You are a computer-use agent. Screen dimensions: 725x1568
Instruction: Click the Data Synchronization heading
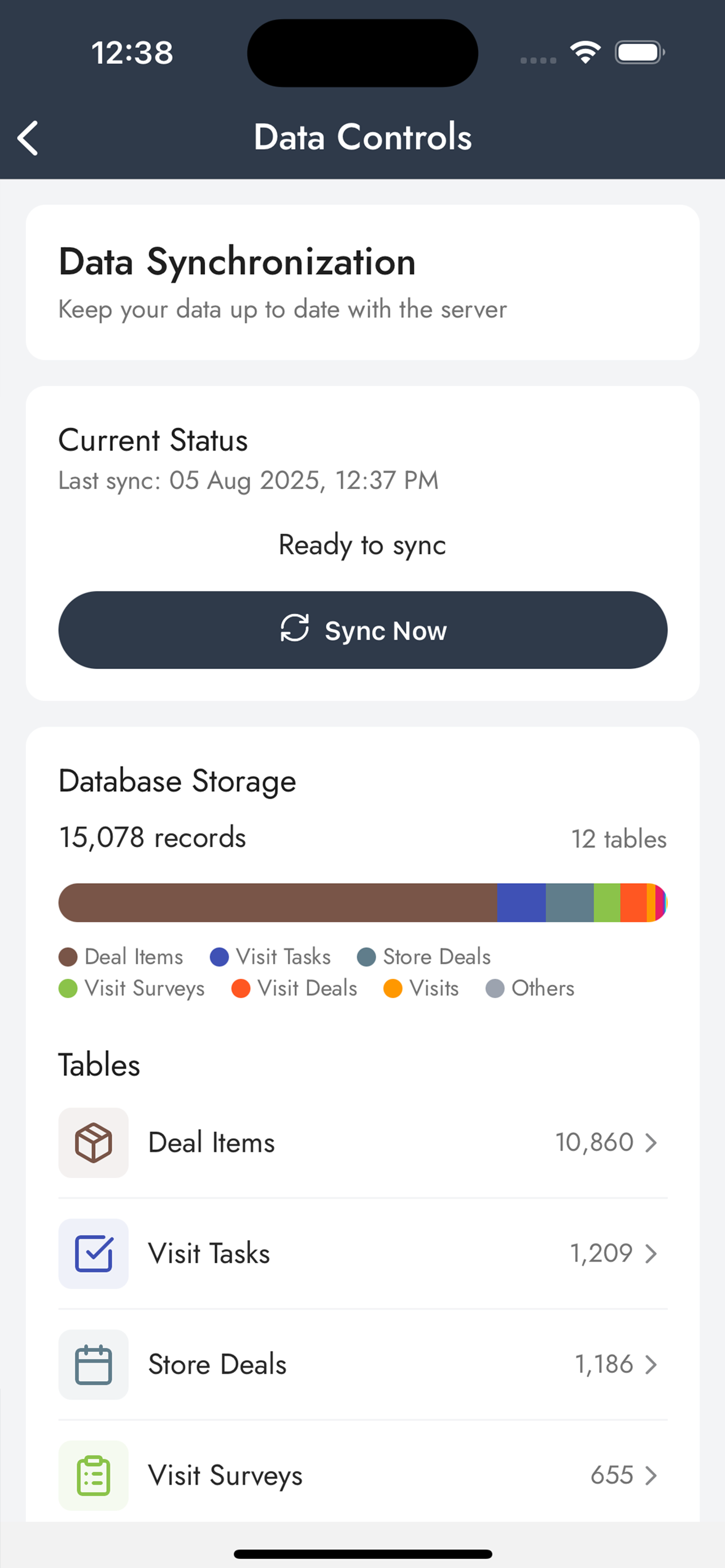point(237,263)
